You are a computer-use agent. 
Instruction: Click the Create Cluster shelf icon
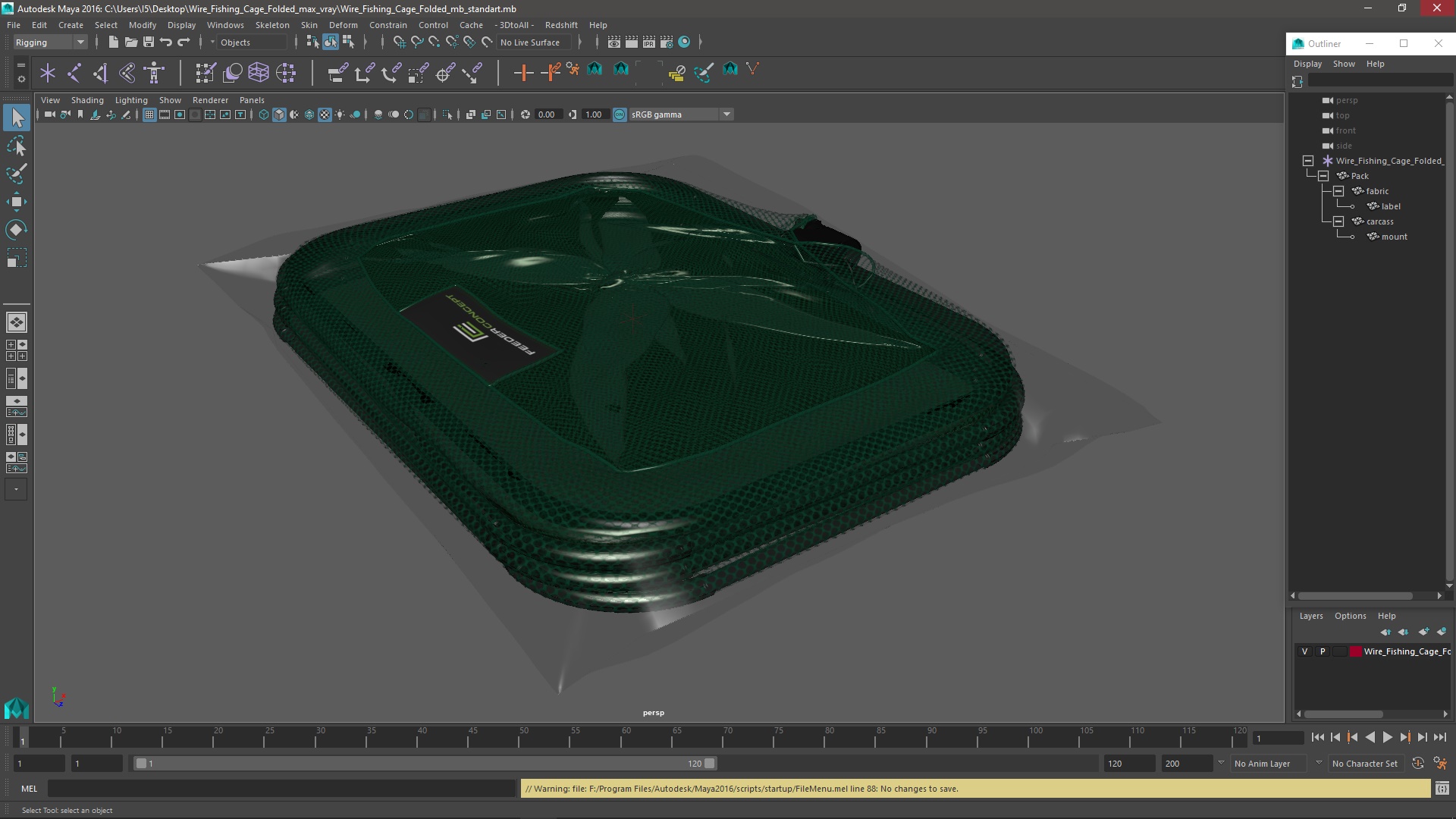coord(286,73)
